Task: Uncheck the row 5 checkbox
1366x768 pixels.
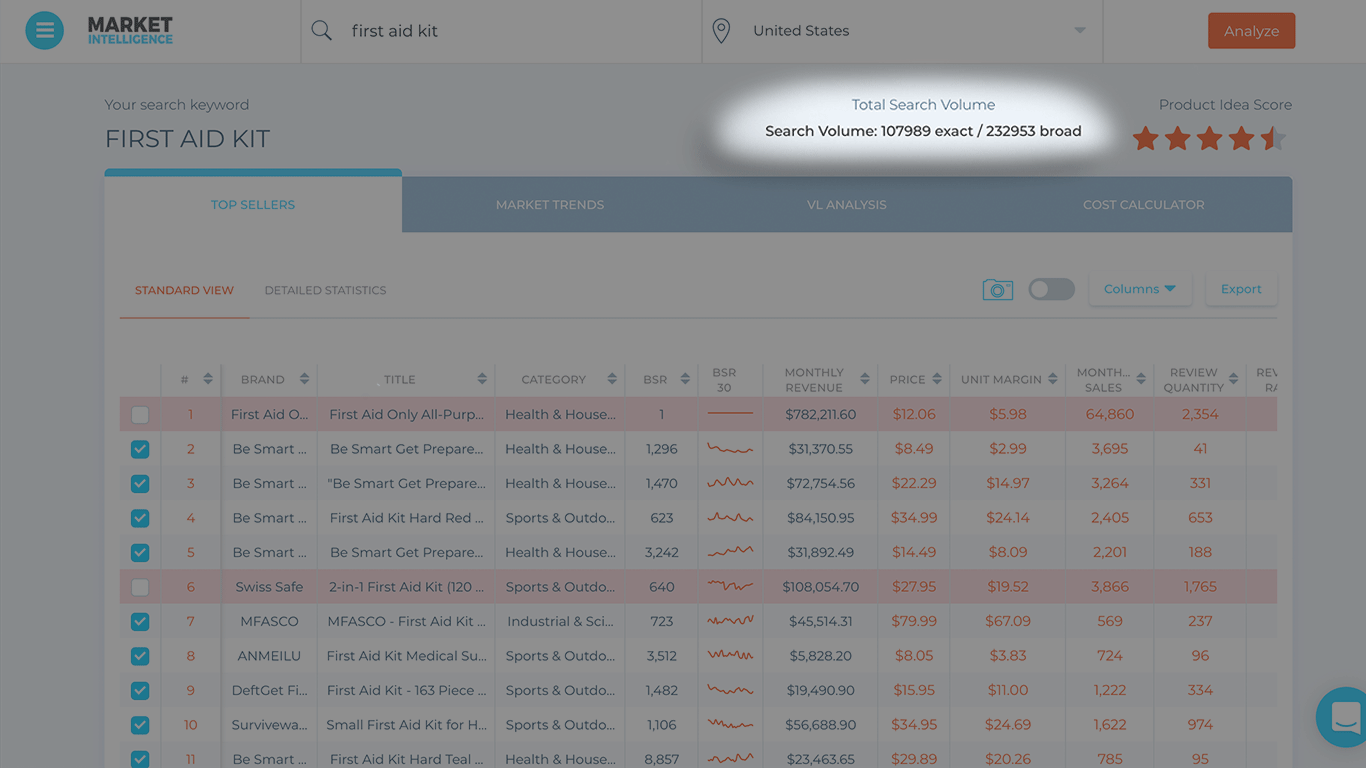Action: (x=140, y=553)
